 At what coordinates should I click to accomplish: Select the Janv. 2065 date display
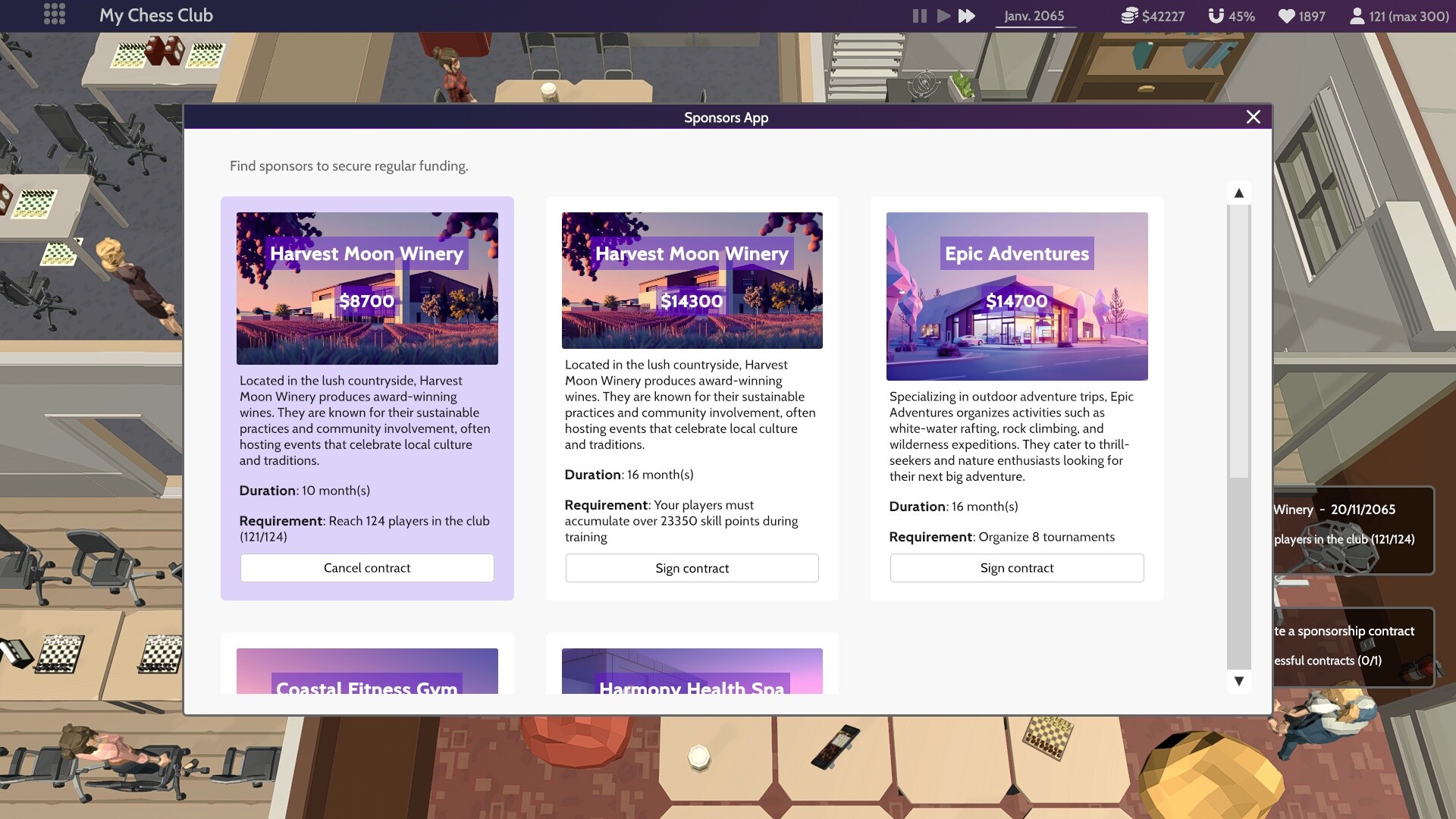[1034, 15]
